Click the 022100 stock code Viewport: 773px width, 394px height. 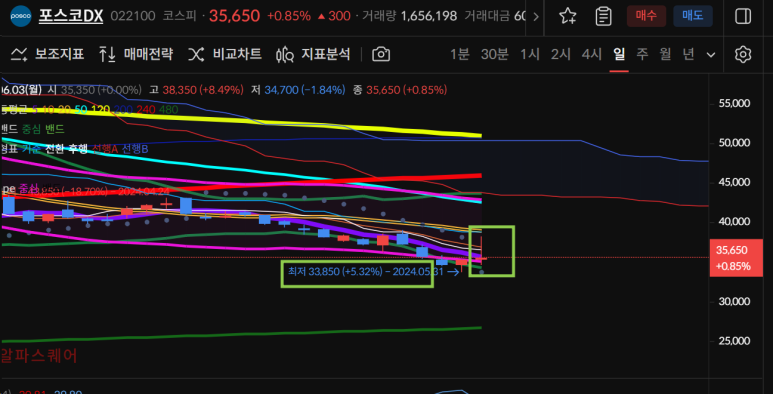click(x=133, y=16)
